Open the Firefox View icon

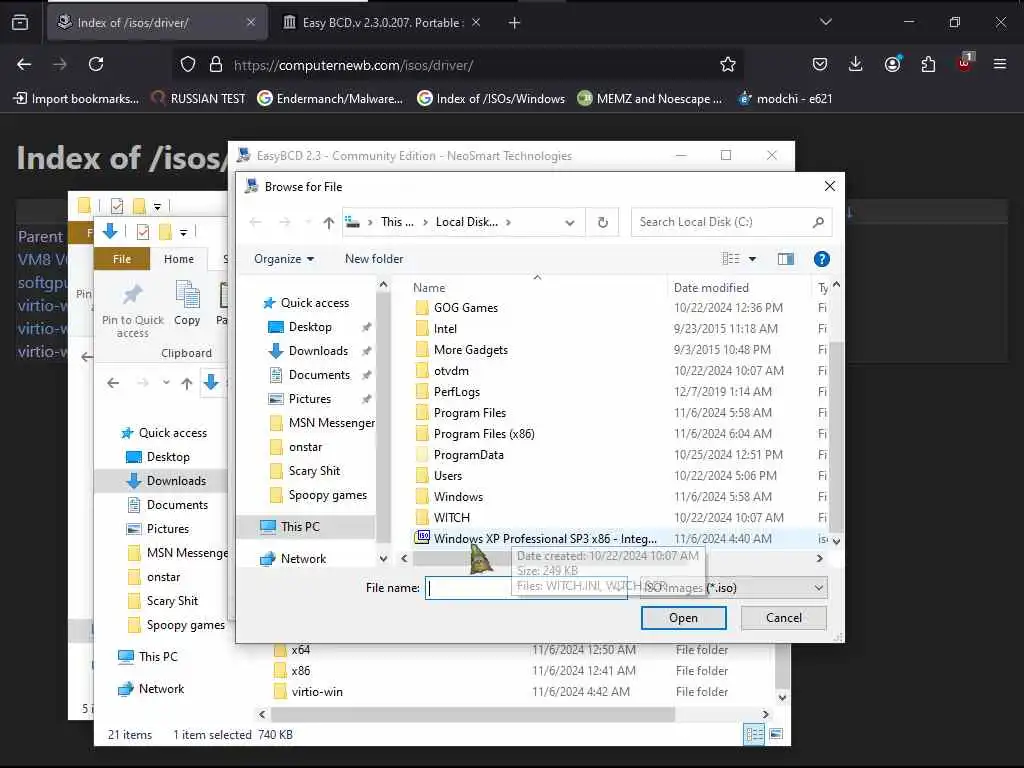pos(20,22)
